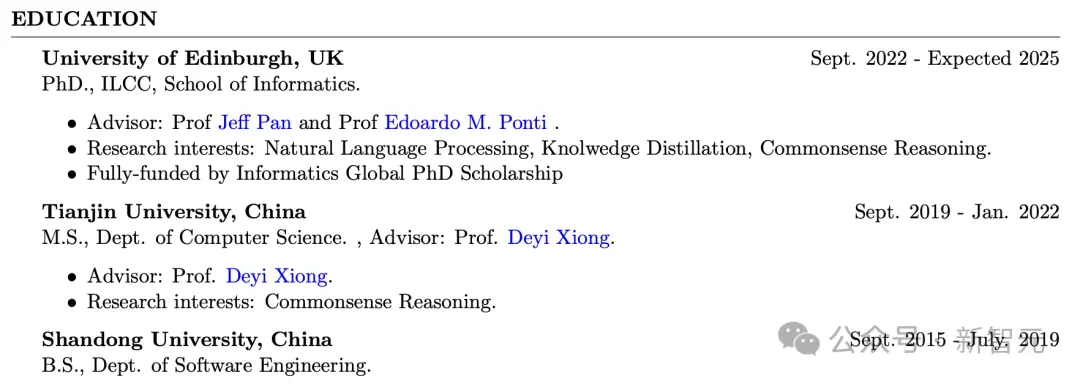Click Deyi Xiong link on M.S. line
This screenshot has width=1080, height=384.
click(559, 238)
